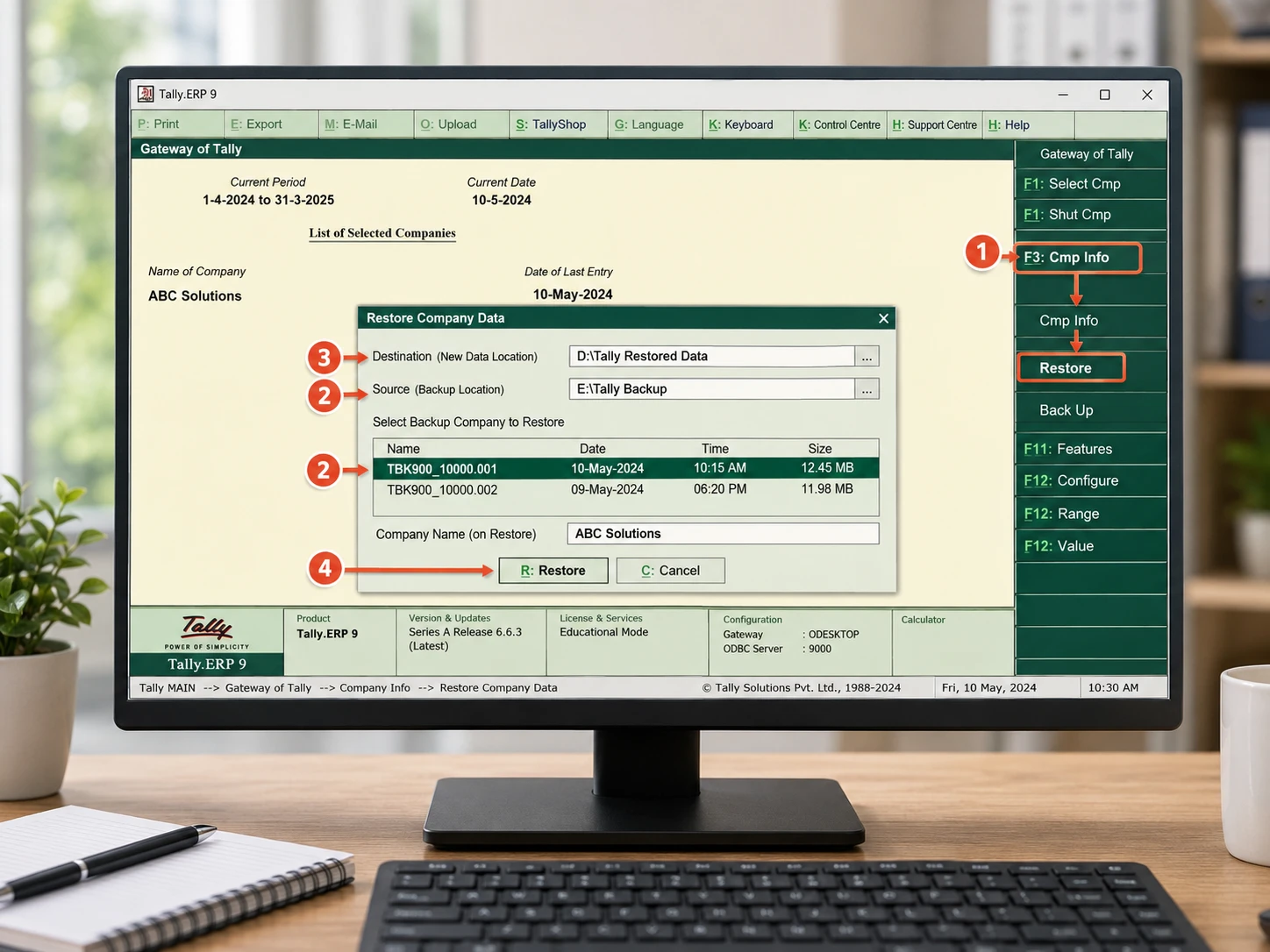Select Cmp Info in side panel

coord(1068,321)
